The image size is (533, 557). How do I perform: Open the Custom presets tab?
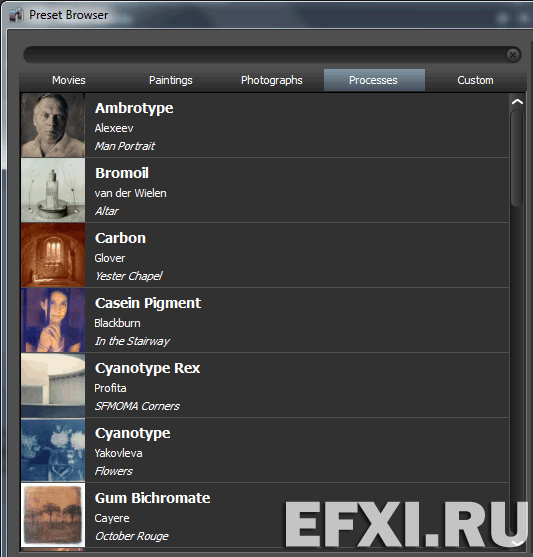pos(475,80)
